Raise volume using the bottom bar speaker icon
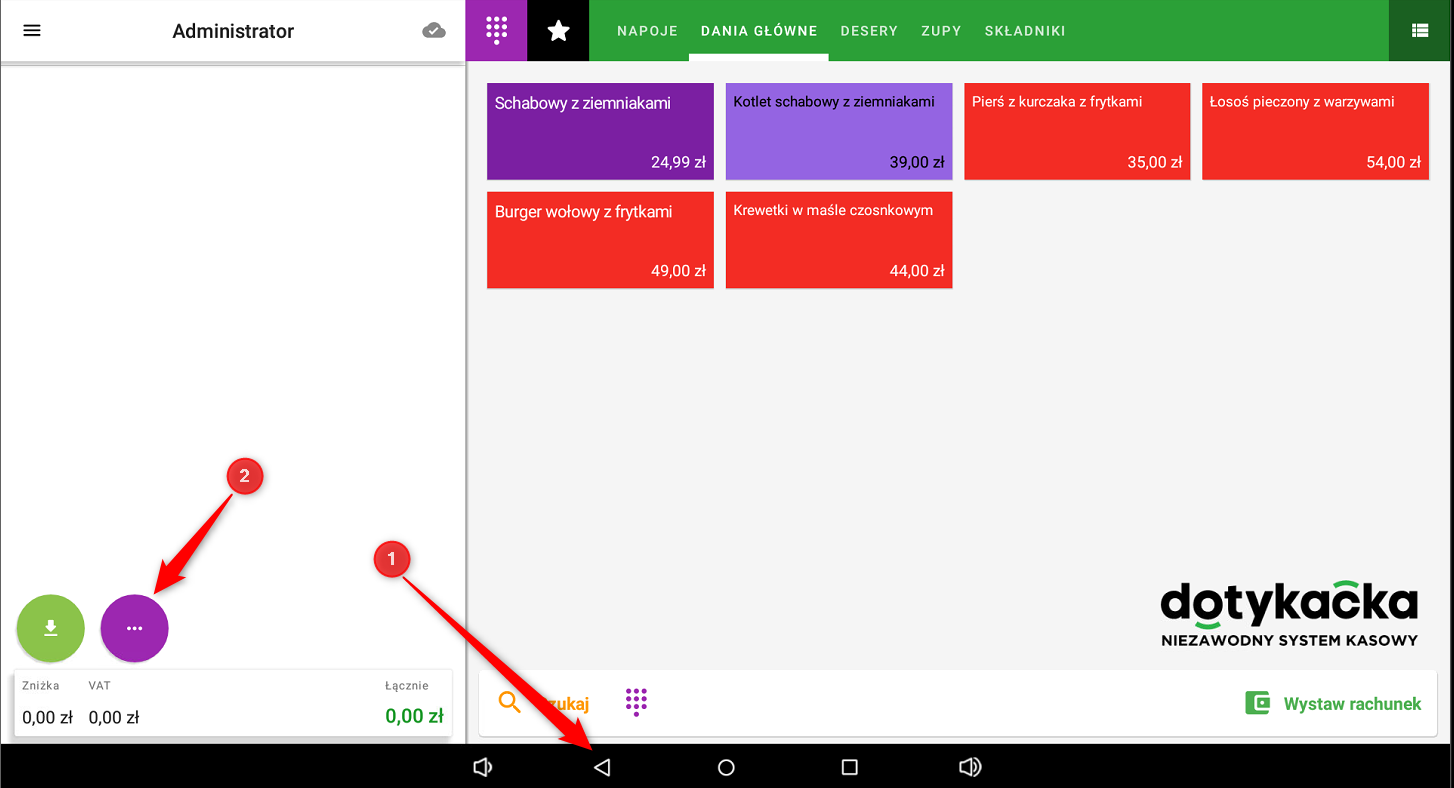The image size is (1454, 788). coord(969,767)
